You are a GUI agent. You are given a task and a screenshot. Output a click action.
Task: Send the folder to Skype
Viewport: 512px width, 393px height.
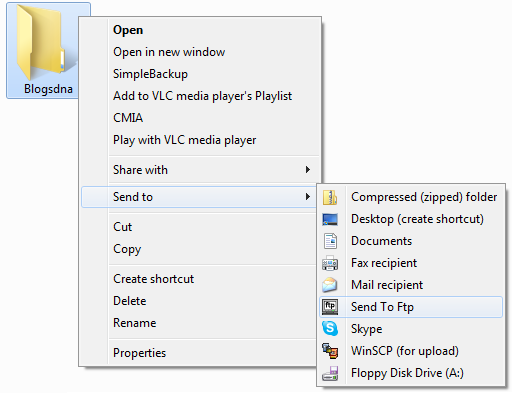tap(411, 329)
